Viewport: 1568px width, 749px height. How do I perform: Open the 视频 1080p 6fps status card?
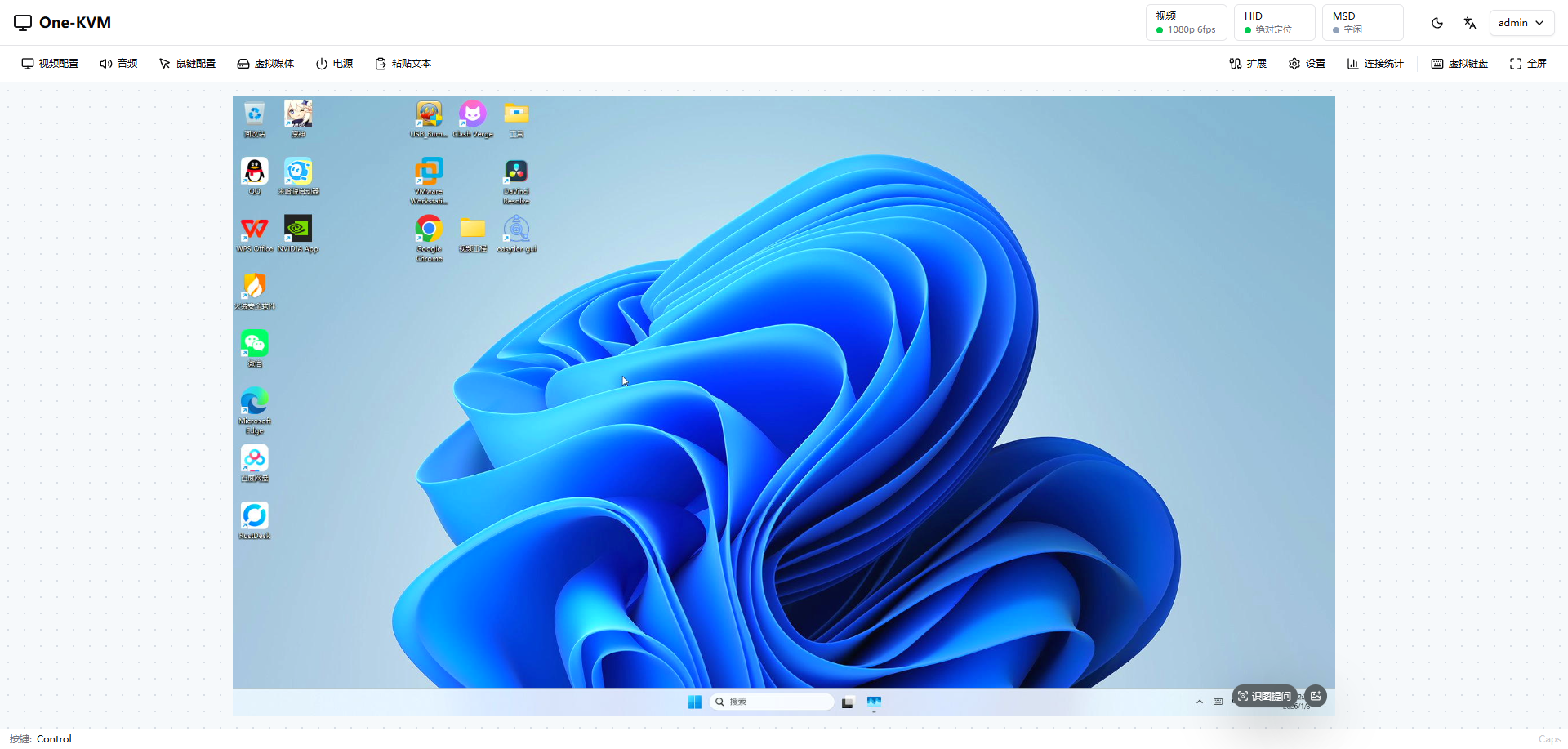point(1186,23)
